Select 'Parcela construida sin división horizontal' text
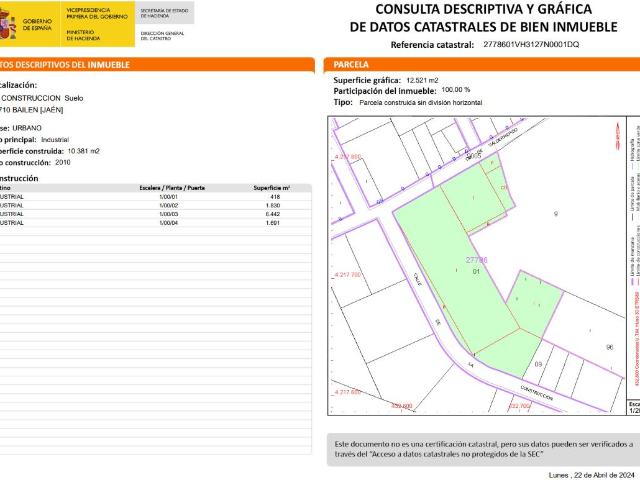This screenshot has height=480, width=640. tap(420, 103)
